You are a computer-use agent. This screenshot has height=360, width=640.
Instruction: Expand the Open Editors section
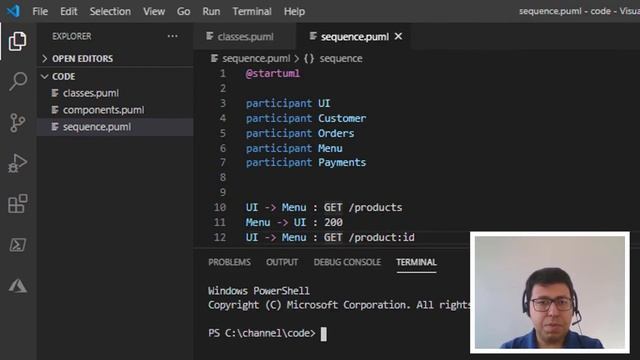[44, 59]
